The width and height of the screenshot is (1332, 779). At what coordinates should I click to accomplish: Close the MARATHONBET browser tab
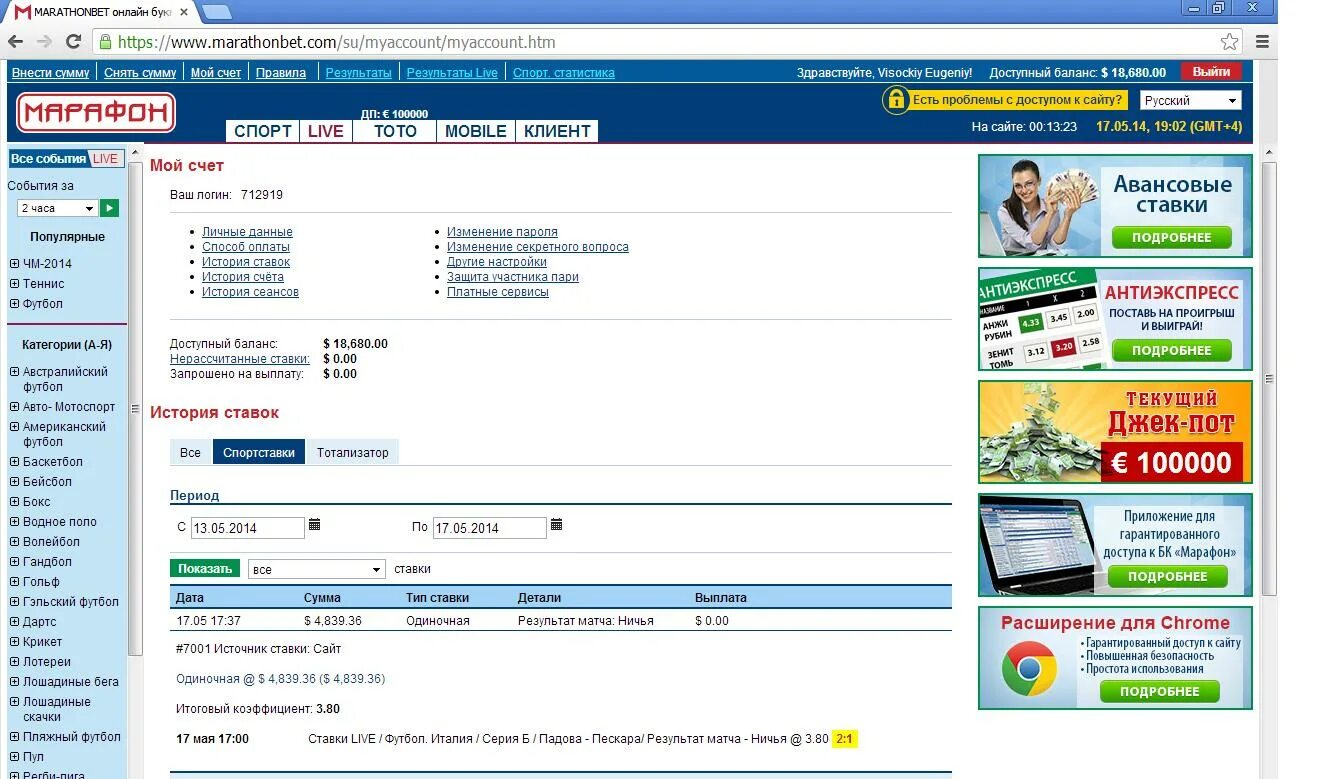click(x=184, y=12)
